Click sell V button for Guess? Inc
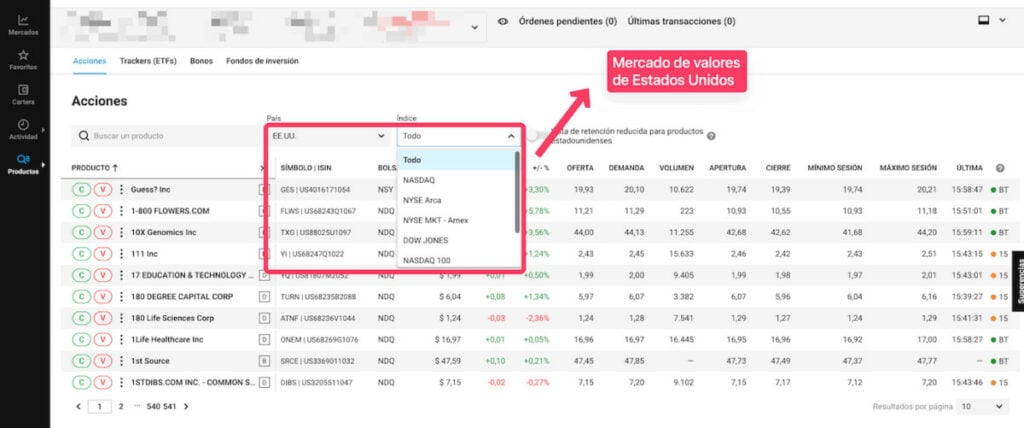1024x428 pixels. [x=103, y=189]
